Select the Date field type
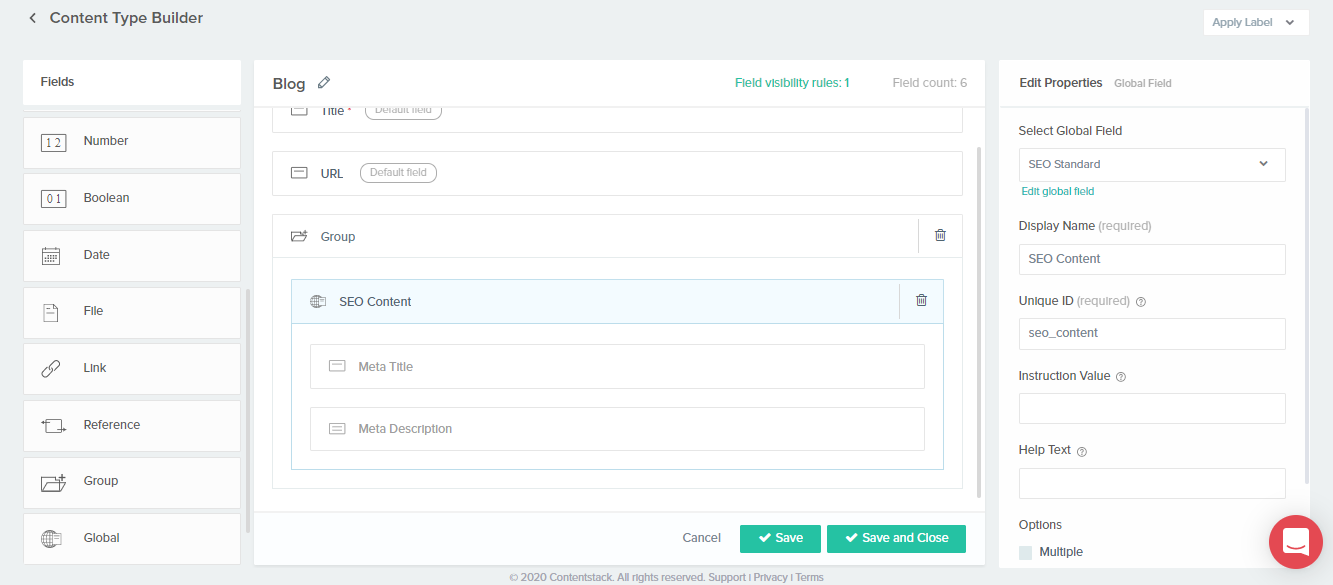1333x585 pixels. tap(132, 255)
